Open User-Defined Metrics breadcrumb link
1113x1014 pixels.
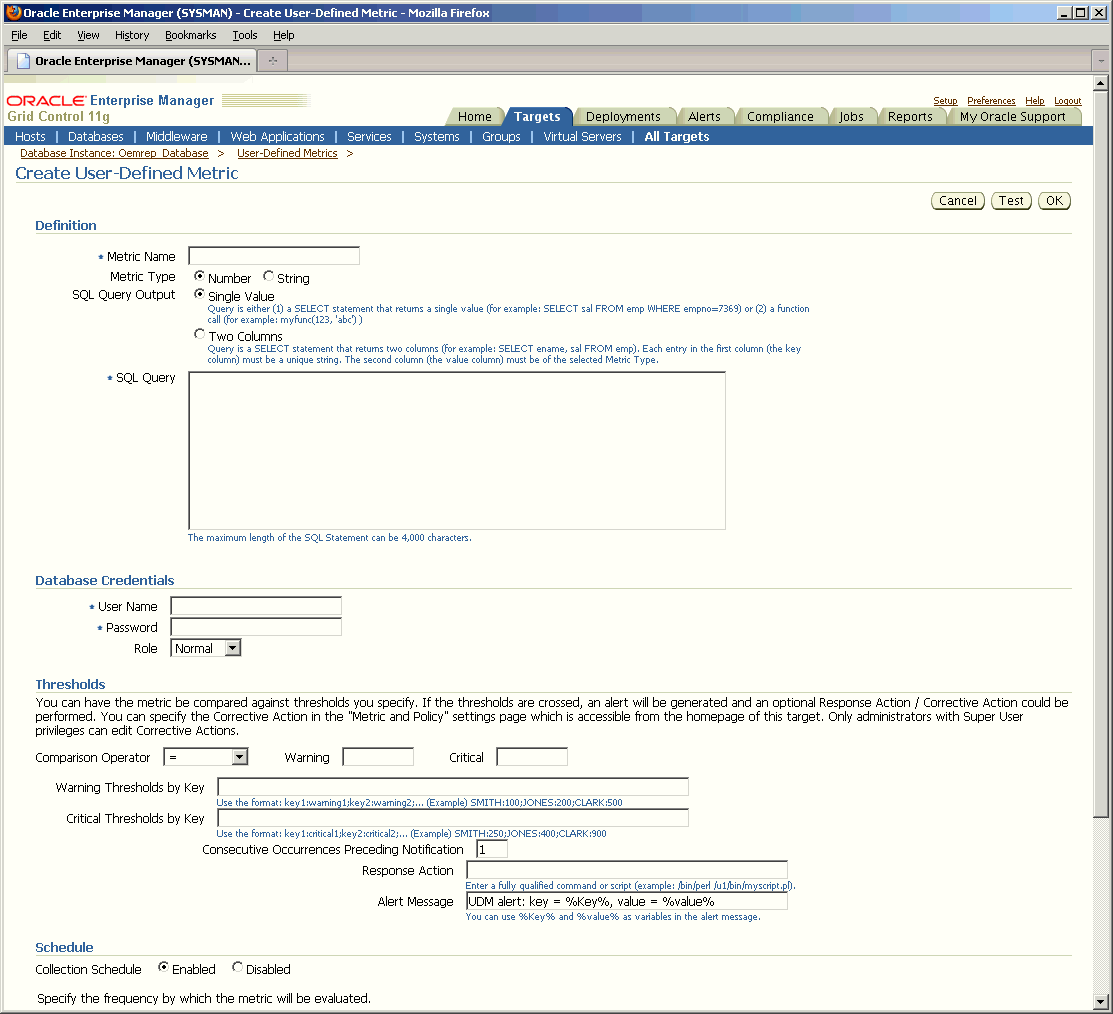[287, 153]
